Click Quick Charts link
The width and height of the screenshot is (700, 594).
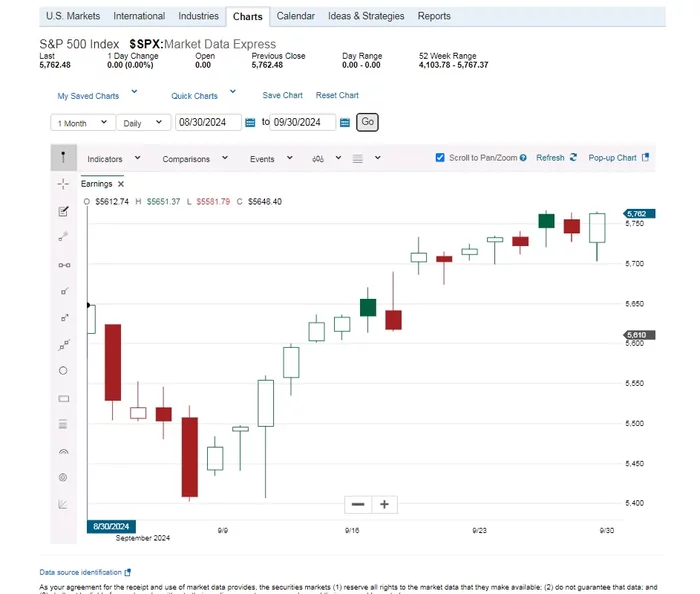point(195,96)
